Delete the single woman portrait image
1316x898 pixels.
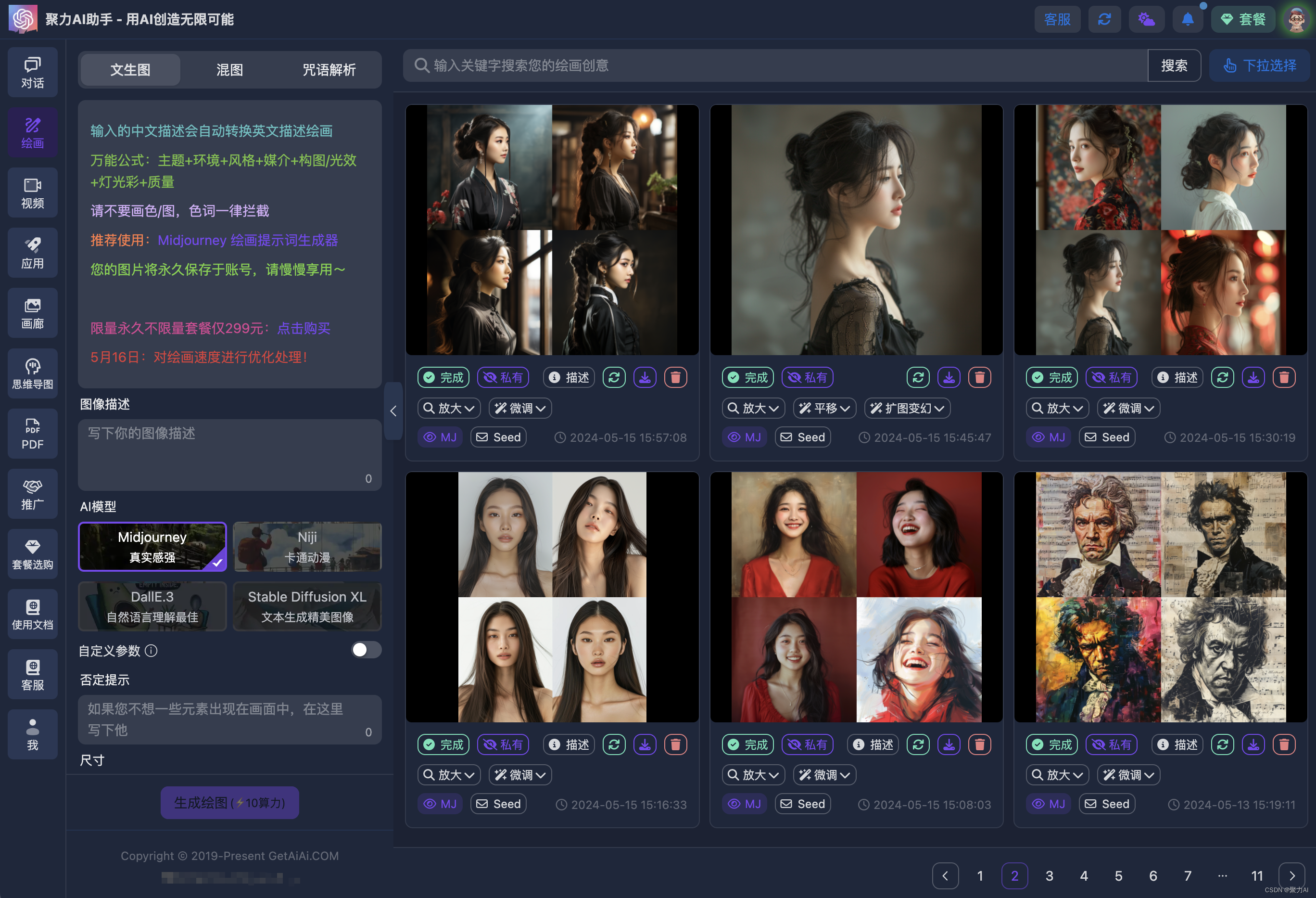pos(980,377)
